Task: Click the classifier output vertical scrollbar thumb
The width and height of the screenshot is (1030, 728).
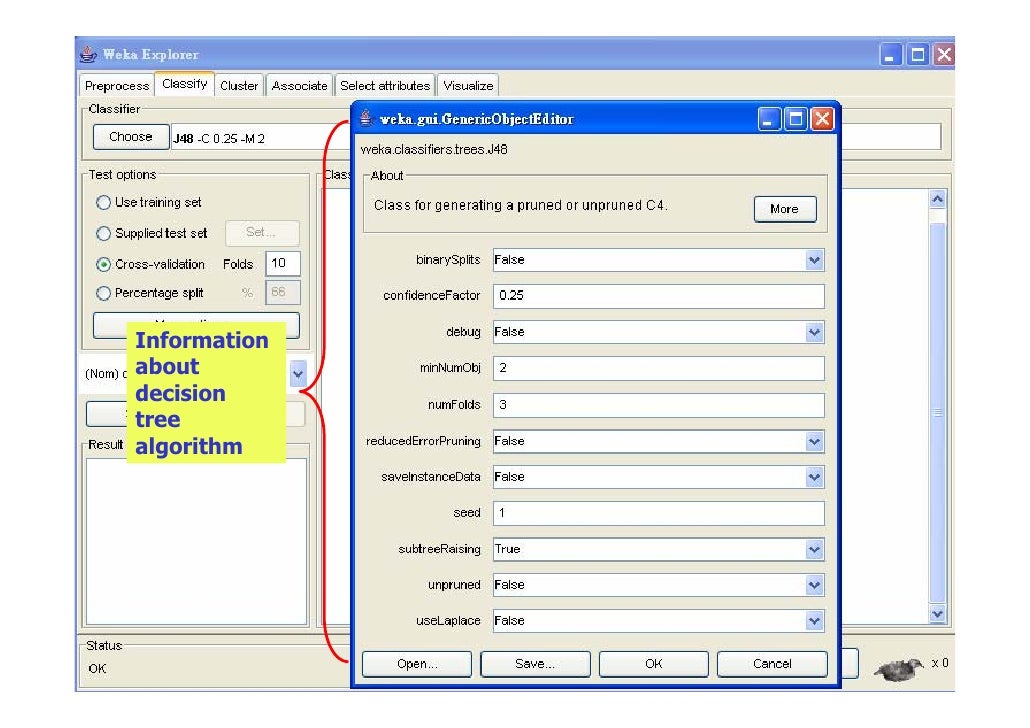Action: [937, 413]
